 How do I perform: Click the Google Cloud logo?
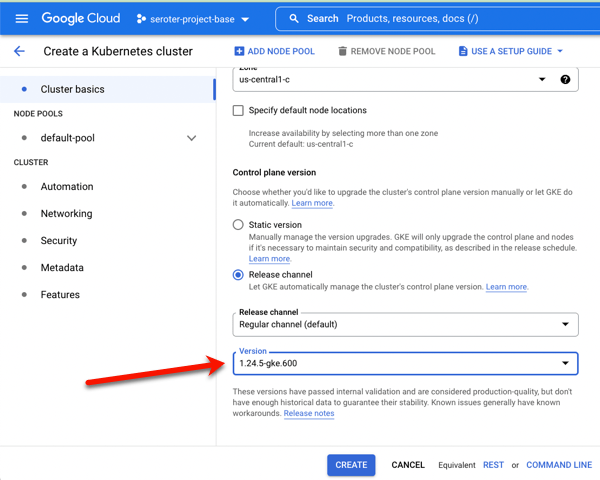click(81, 18)
